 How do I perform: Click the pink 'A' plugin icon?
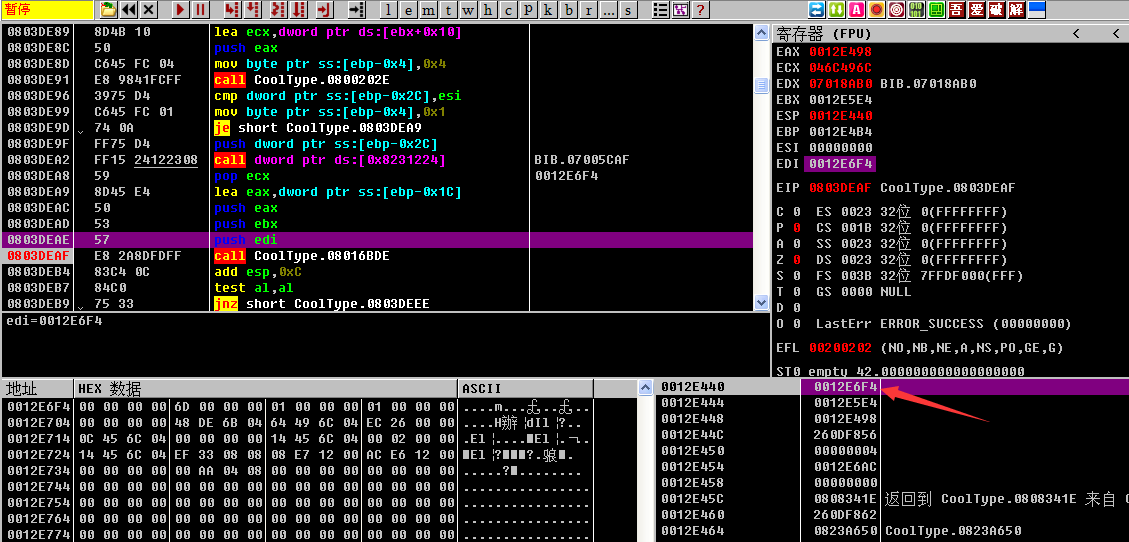pos(857,10)
